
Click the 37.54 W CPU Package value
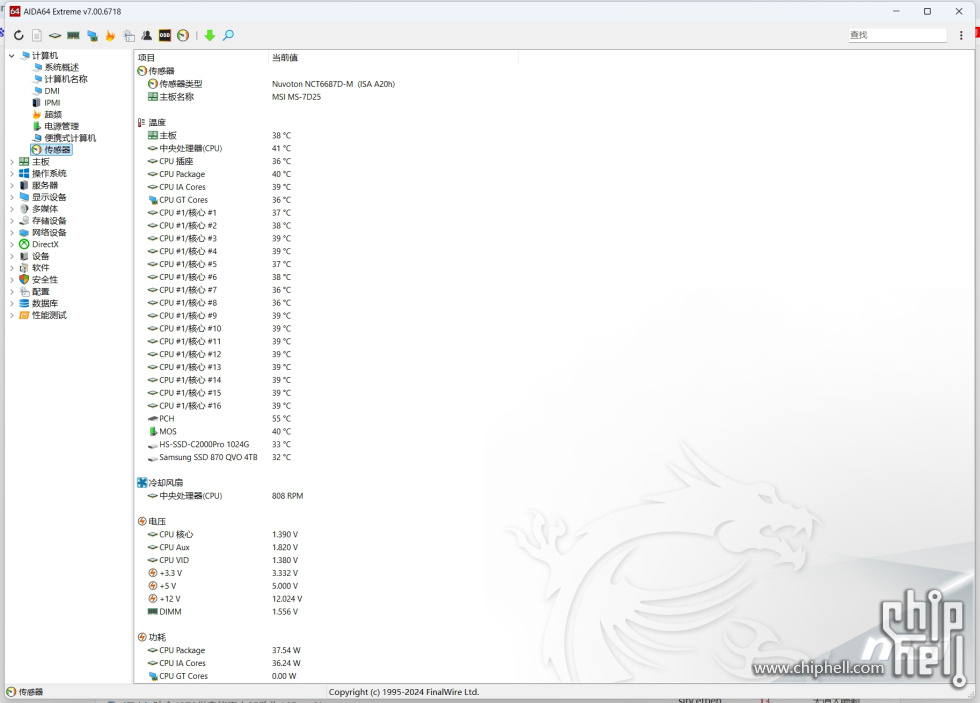286,651
